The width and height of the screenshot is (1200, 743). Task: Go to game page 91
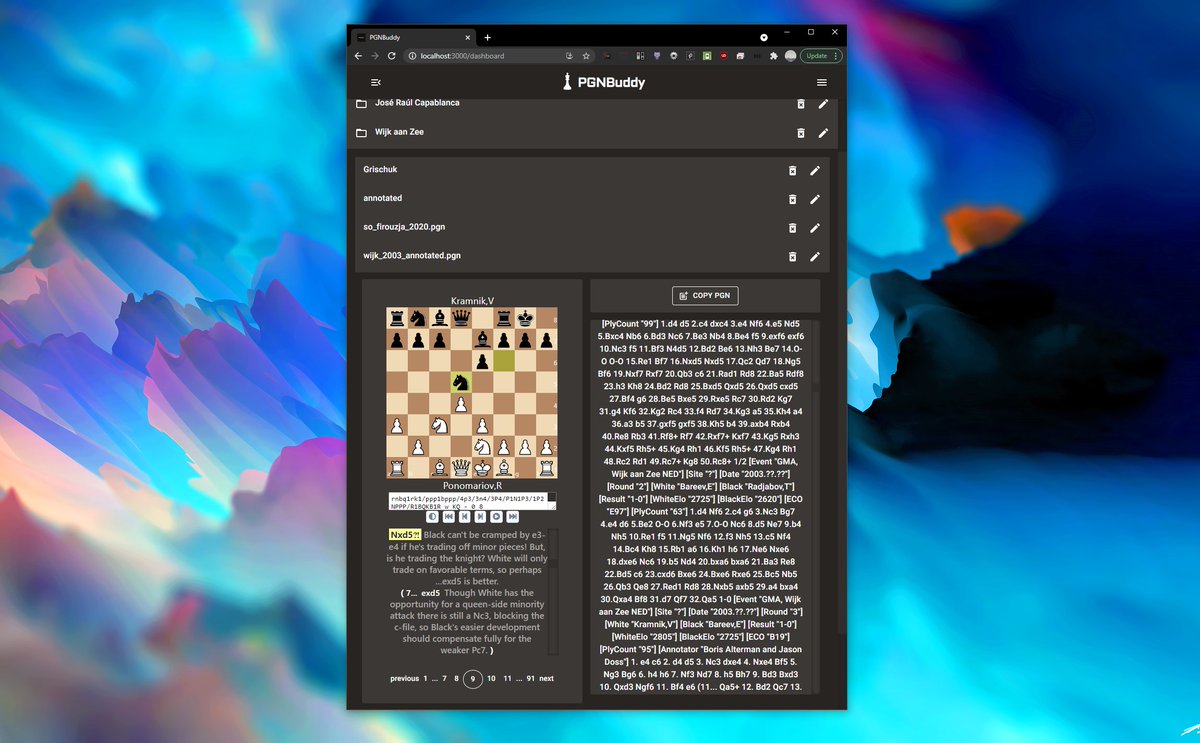pos(531,679)
